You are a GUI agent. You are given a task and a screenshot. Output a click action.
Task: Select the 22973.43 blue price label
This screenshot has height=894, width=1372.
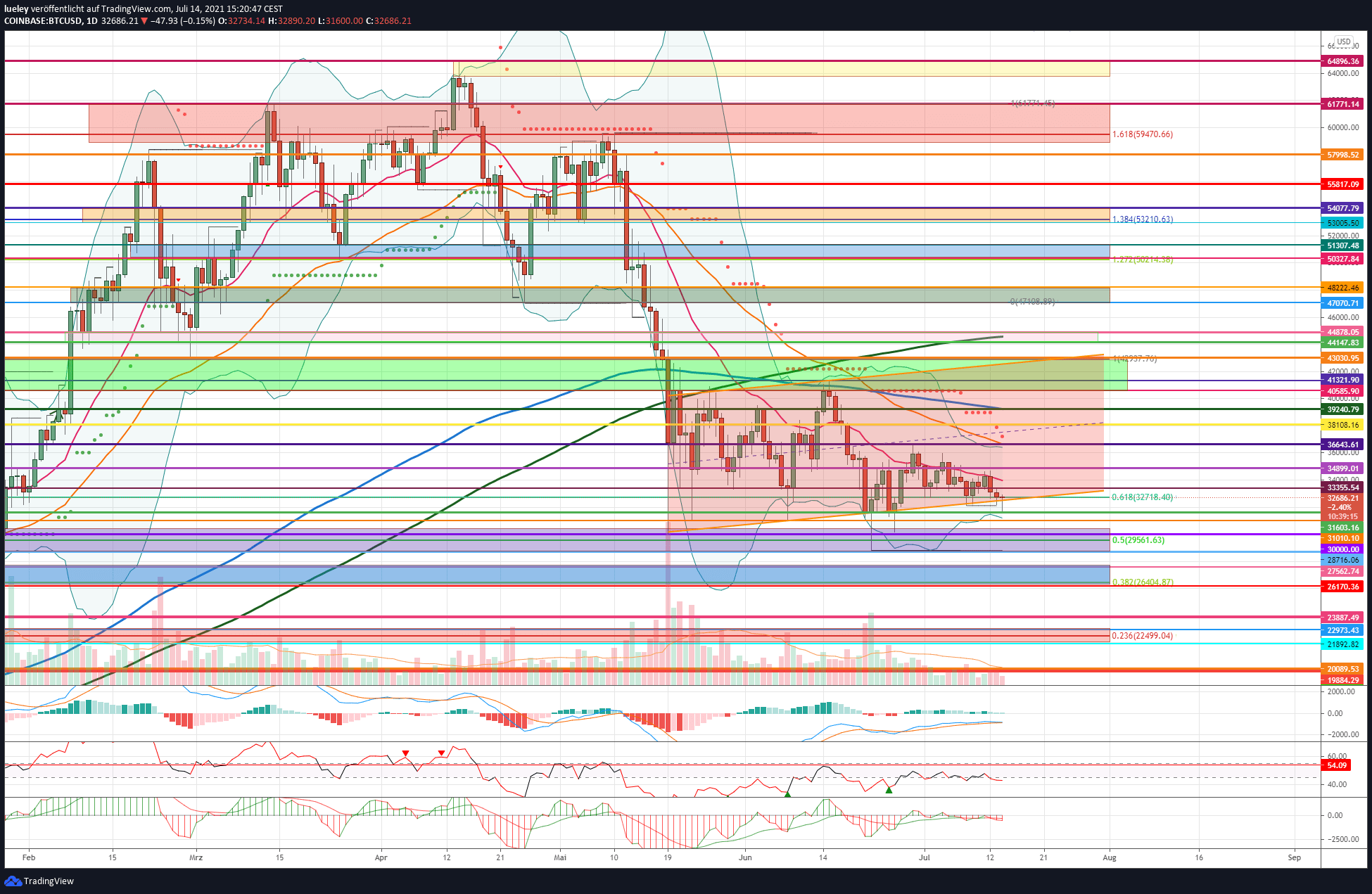(x=1342, y=630)
